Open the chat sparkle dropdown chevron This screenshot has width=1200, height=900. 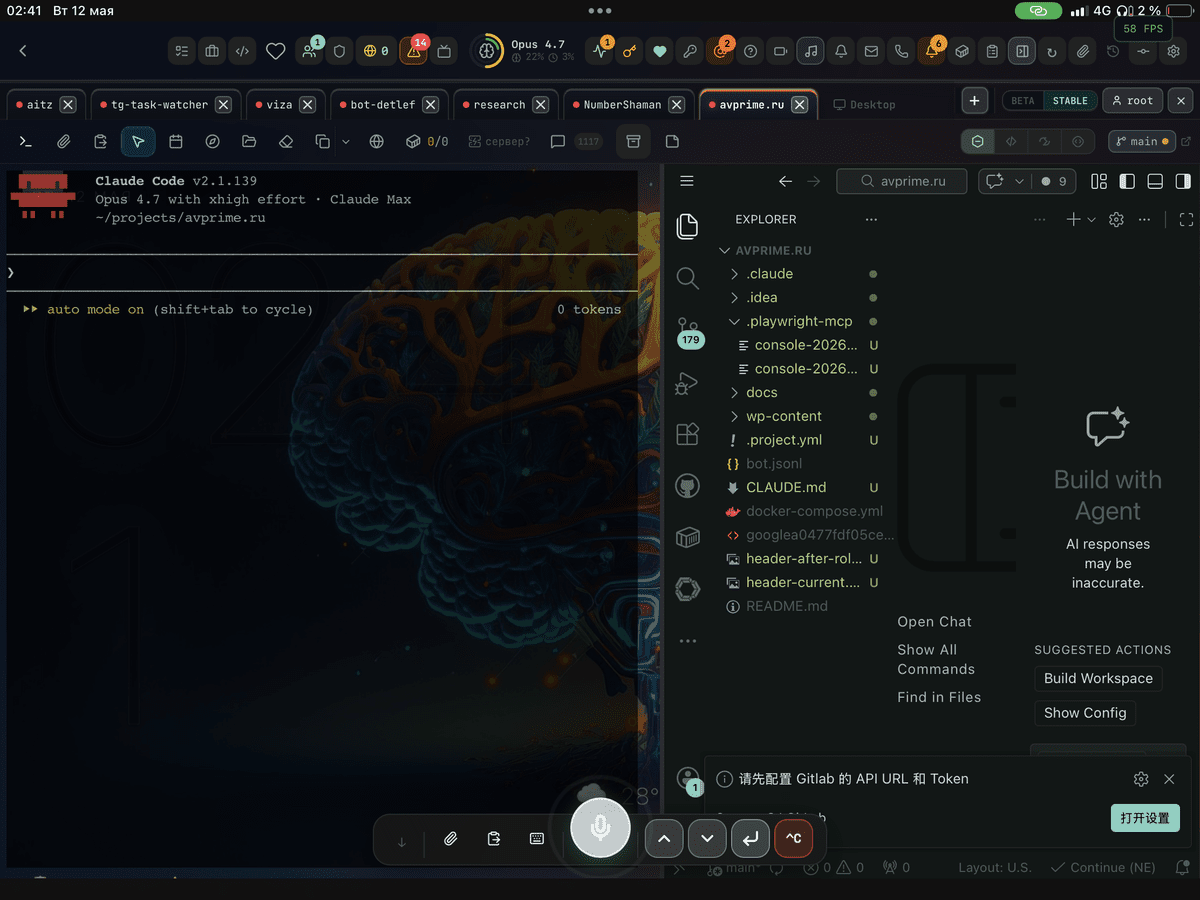(x=1019, y=181)
